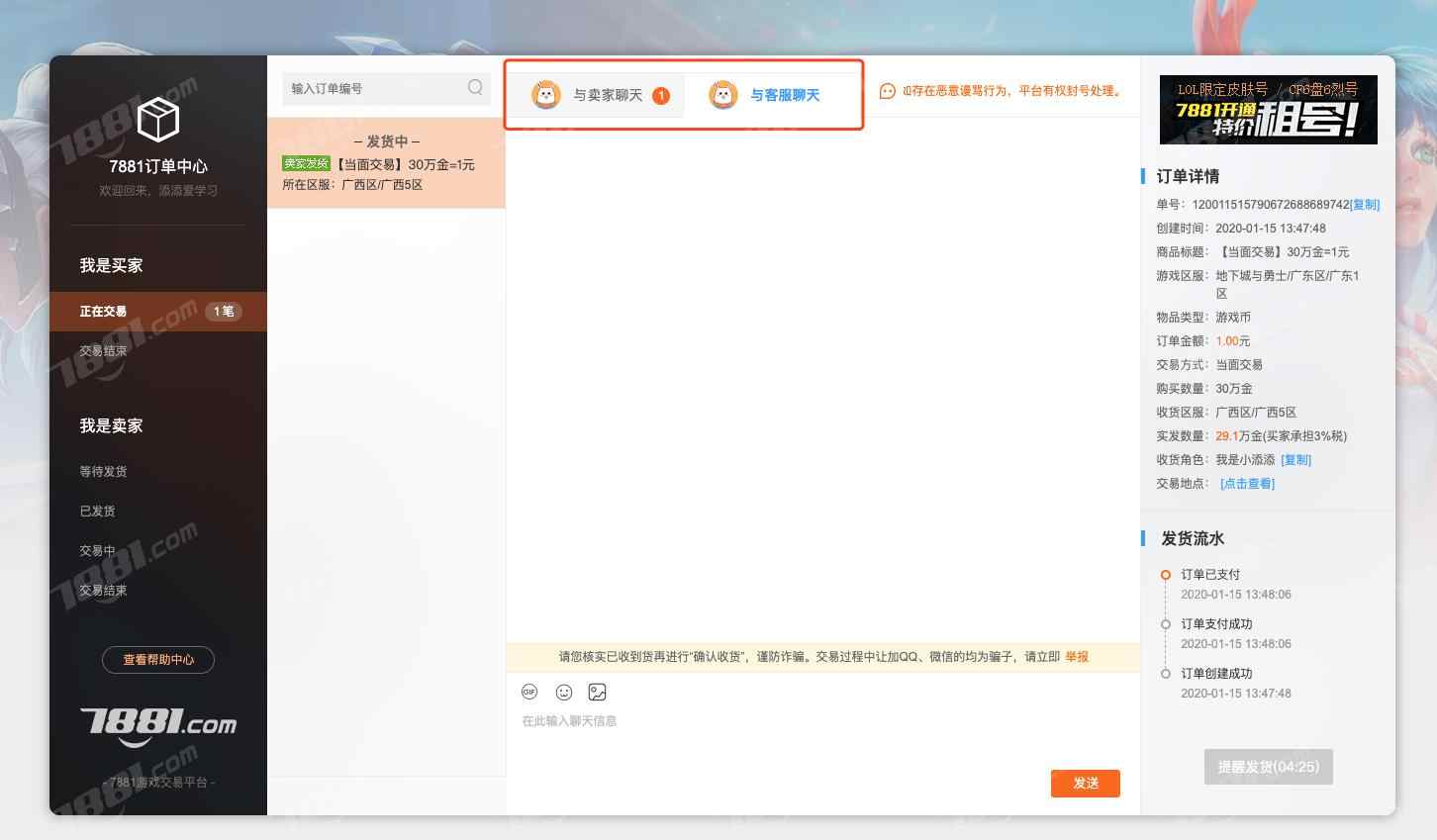Click the 我是买家 section heading
Image resolution: width=1437 pixels, height=840 pixels.
pos(111,265)
